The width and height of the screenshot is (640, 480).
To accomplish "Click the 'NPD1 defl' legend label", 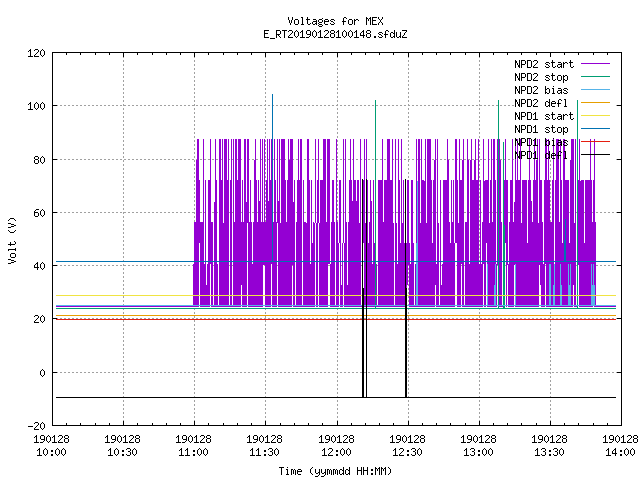I will [x=541, y=156].
